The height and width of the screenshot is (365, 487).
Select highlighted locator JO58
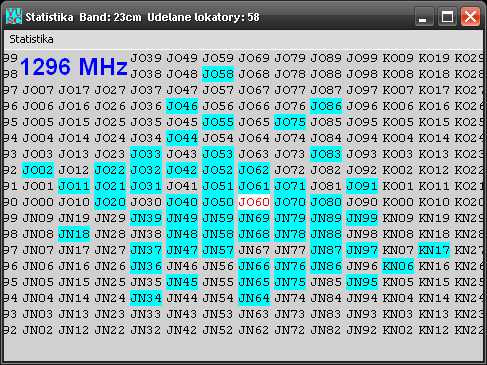[x=218, y=74]
